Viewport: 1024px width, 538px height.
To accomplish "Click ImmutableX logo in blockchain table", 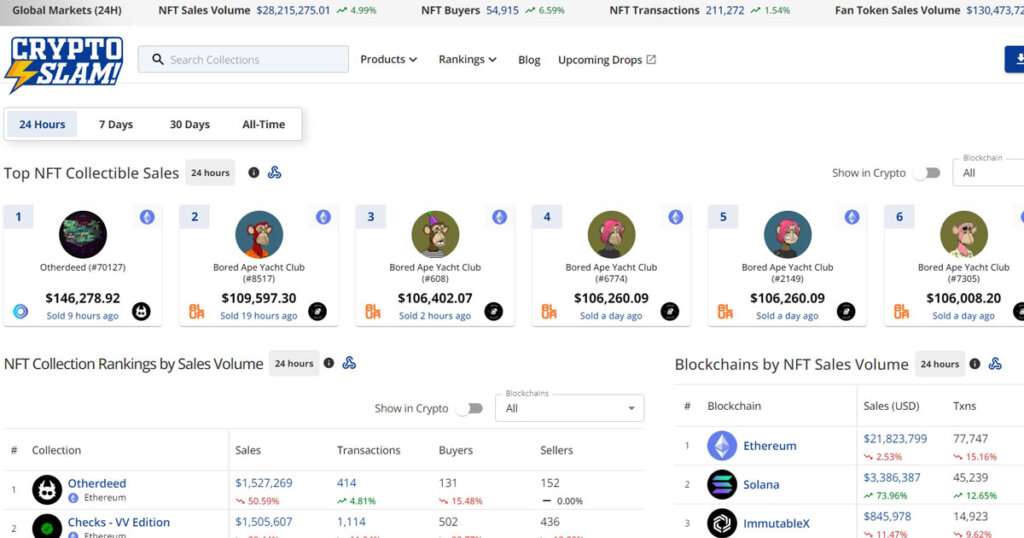I will pos(722,523).
